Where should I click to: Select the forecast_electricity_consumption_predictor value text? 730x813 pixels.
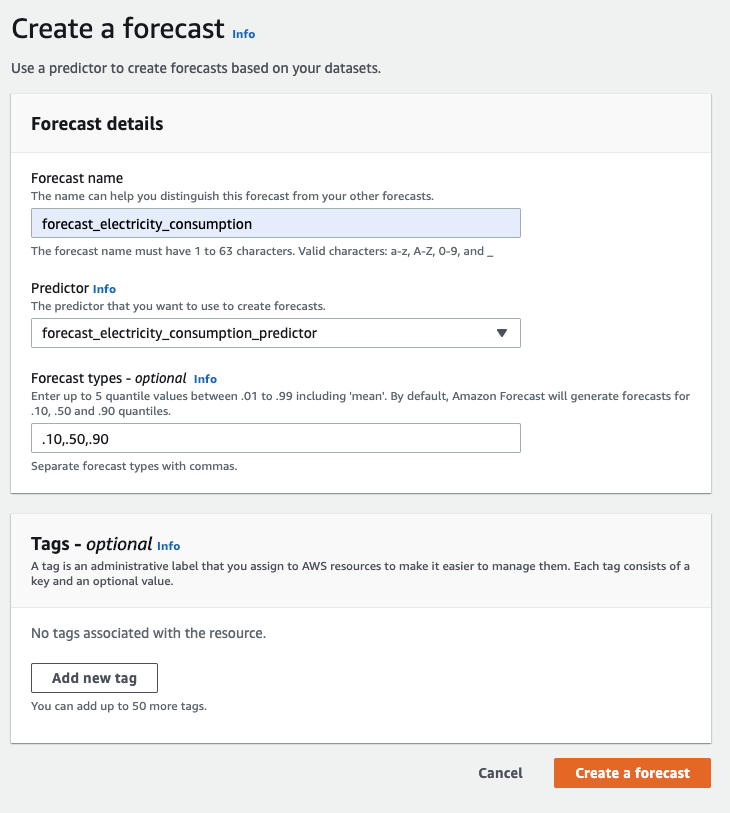(180, 333)
